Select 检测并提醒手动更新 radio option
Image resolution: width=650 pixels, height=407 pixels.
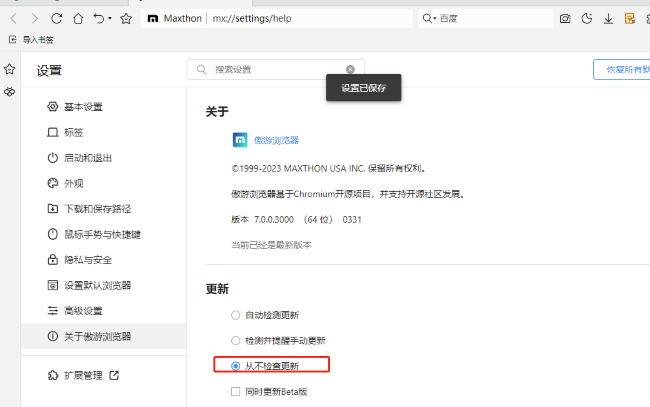(x=236, y=340)
